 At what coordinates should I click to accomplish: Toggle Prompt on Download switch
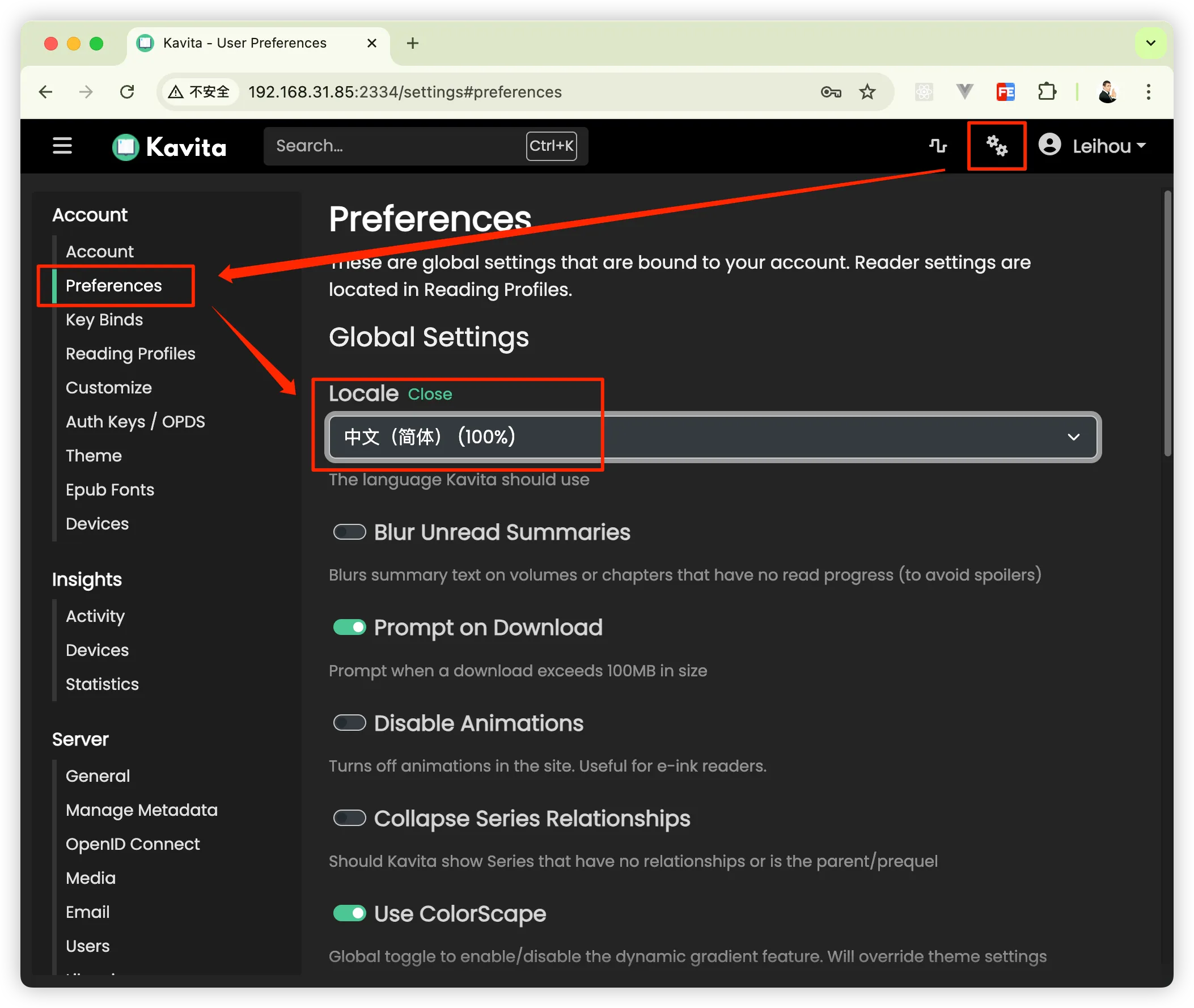[350, 628]
